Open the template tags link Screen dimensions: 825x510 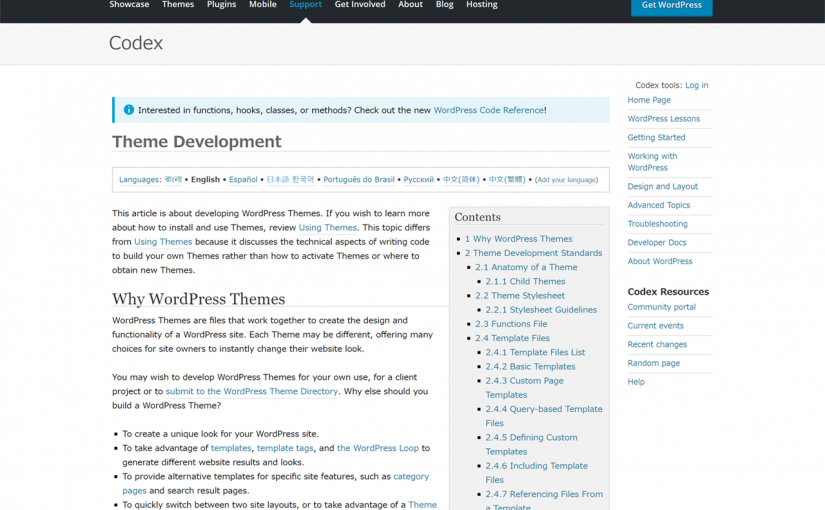click(285, 448)
